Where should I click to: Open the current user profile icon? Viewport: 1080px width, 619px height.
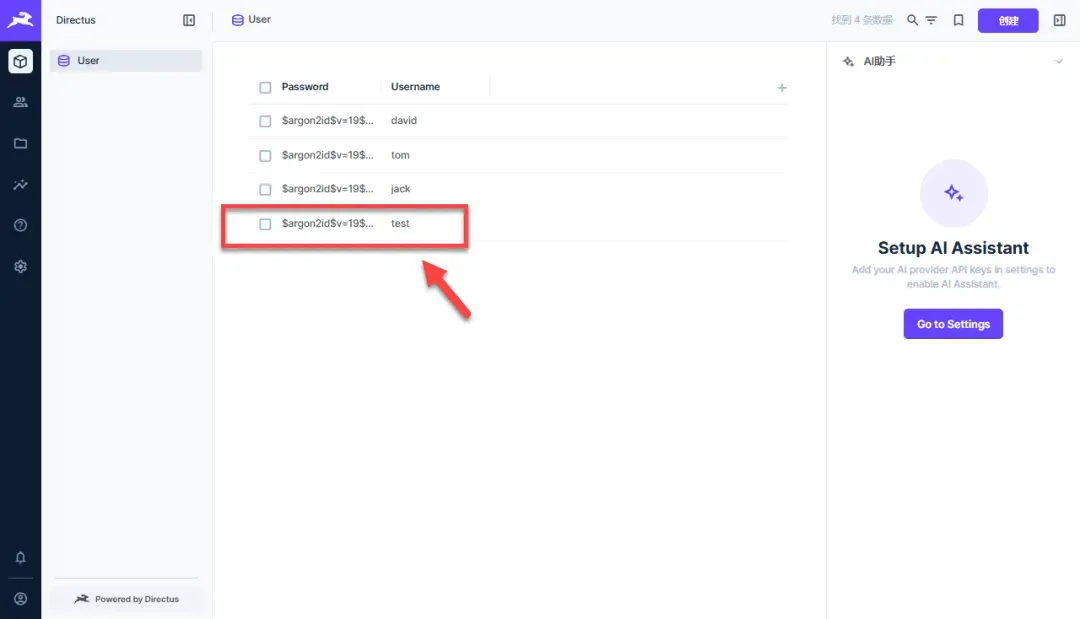click(20, 599)
